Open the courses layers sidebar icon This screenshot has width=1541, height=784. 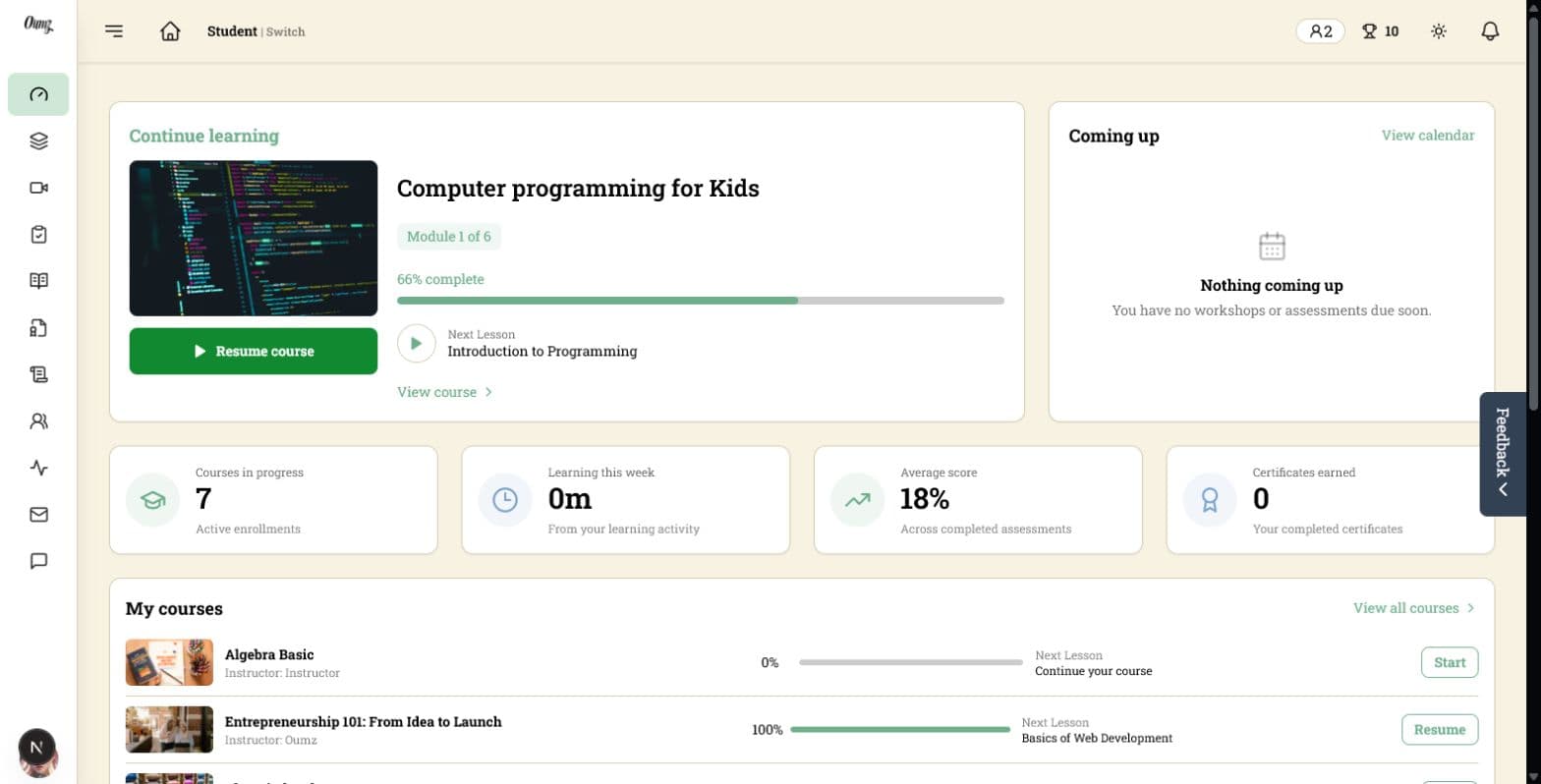coord(38,141)
